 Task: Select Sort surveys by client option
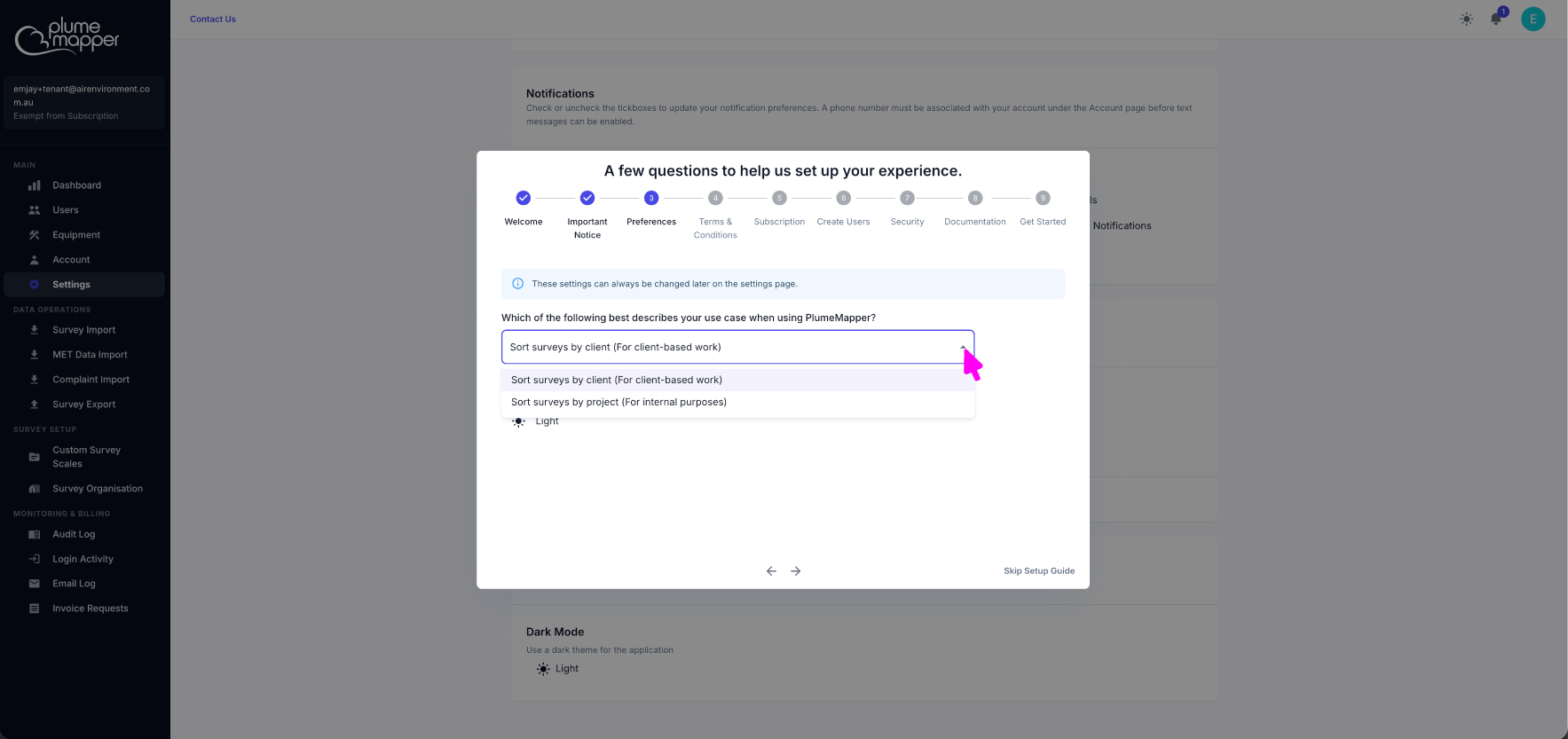(737, 380)
